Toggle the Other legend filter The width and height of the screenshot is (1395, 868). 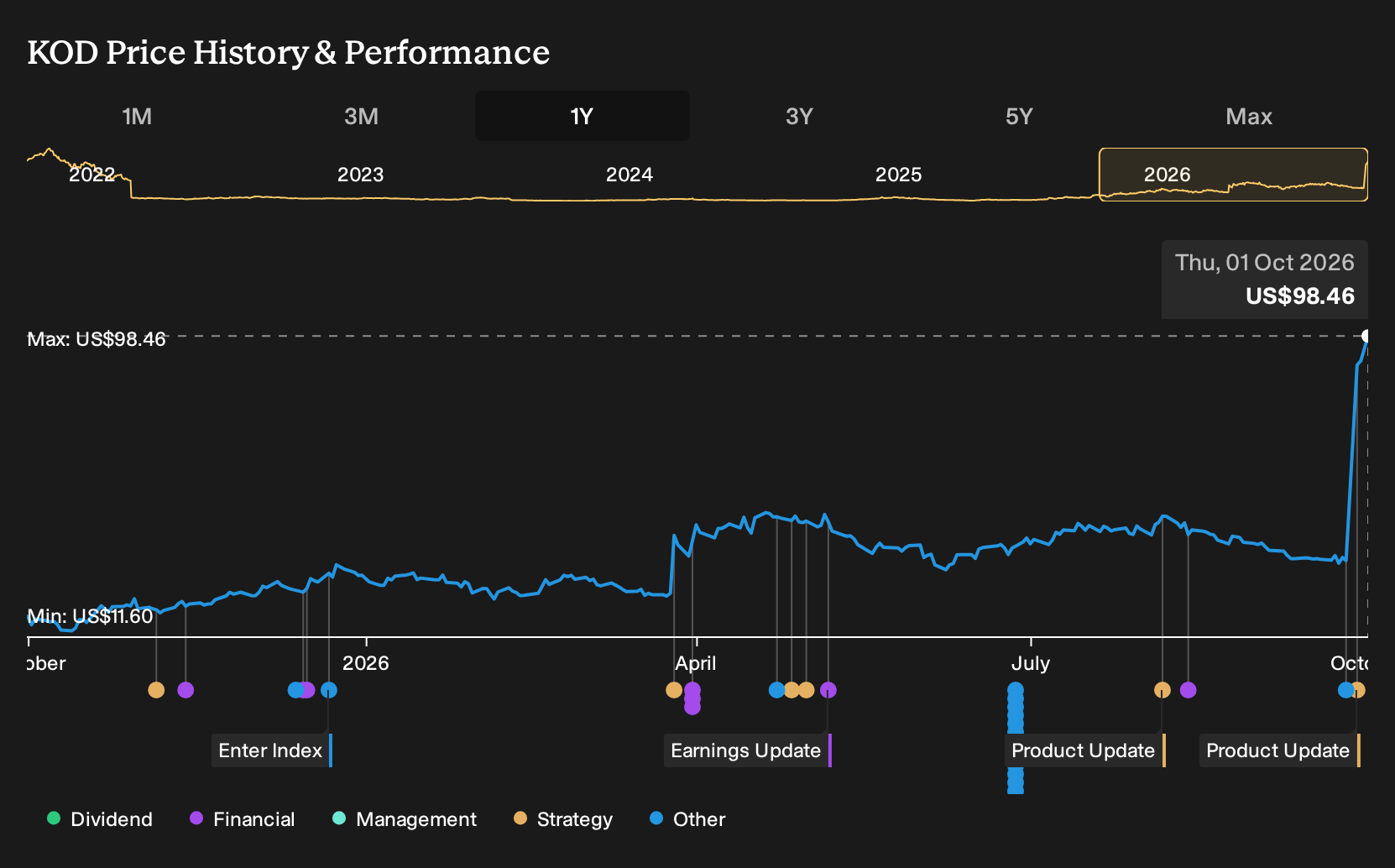click(687, 819)
